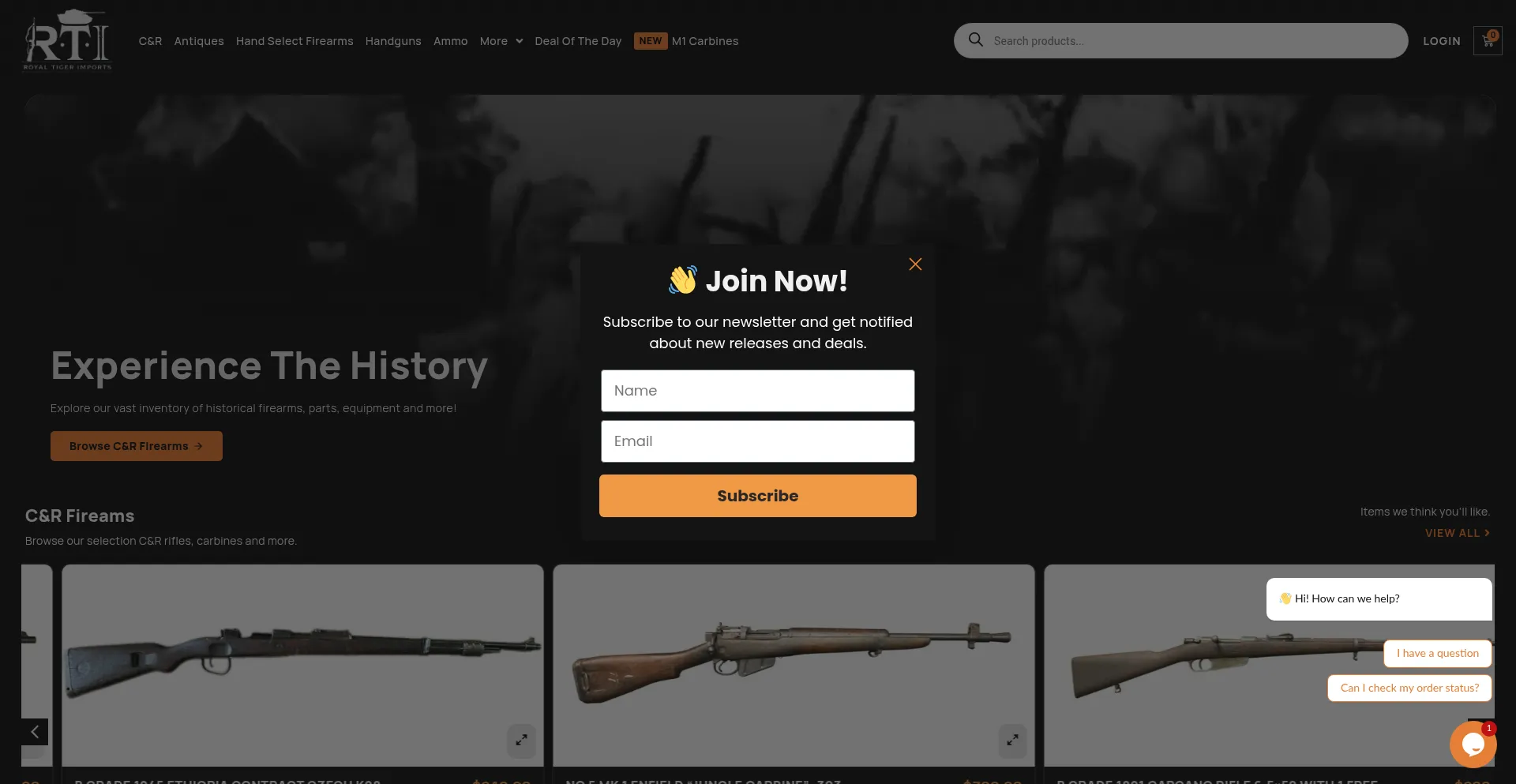The width and height of the screenshot is (1516, 784).
Task: Go to previous carousel slide arrow
Action: click(x=35, y=732)
